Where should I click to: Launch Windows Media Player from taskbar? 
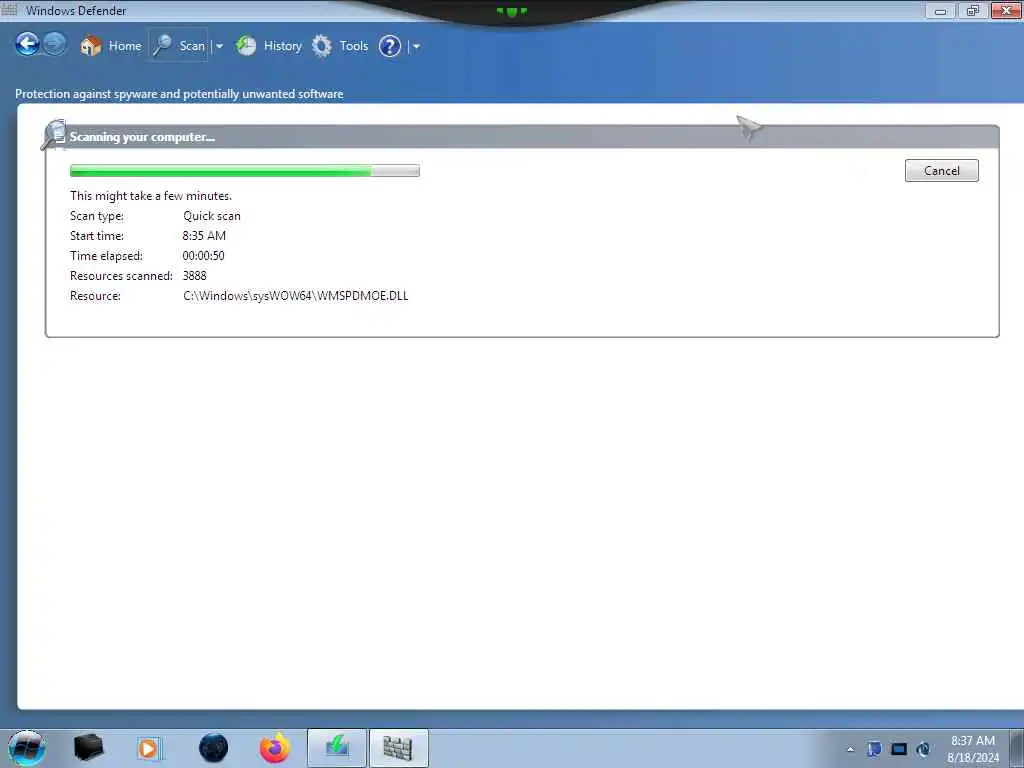tap(148, 748)
